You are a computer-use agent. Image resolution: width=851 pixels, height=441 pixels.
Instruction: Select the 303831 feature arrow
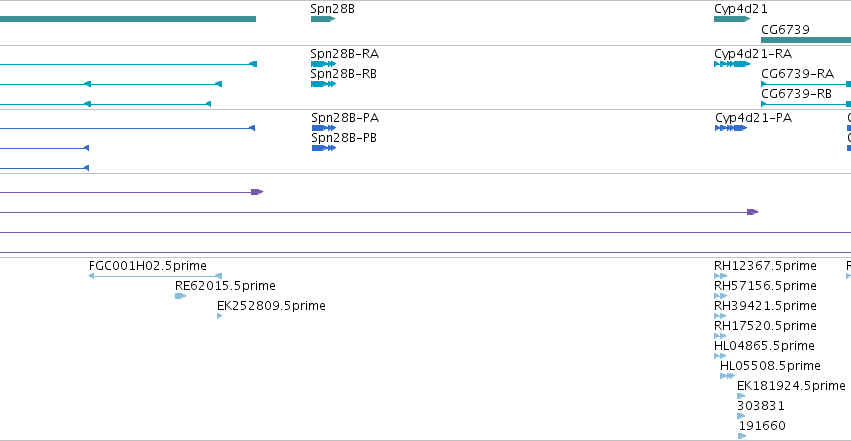[x=741, y=416]
